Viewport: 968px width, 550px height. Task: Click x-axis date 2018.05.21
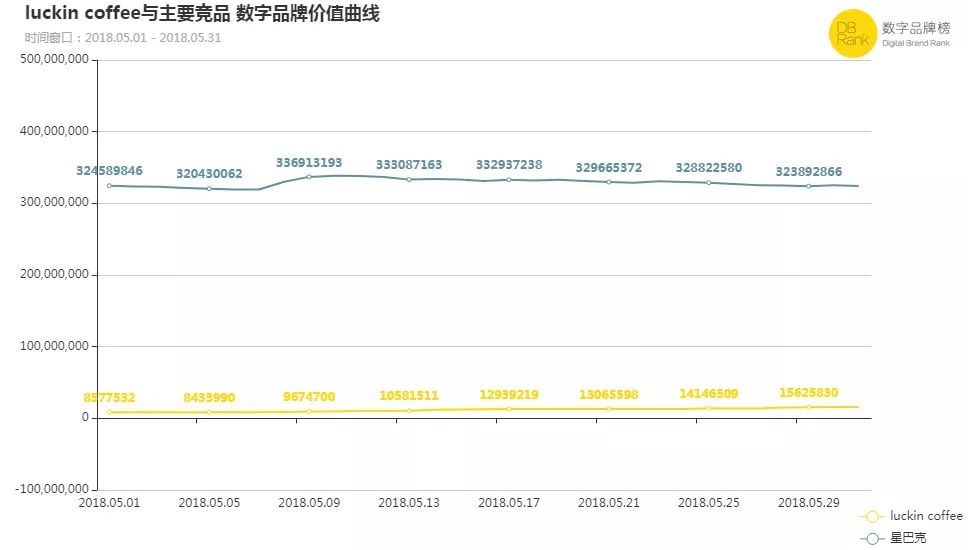point(609,503)
